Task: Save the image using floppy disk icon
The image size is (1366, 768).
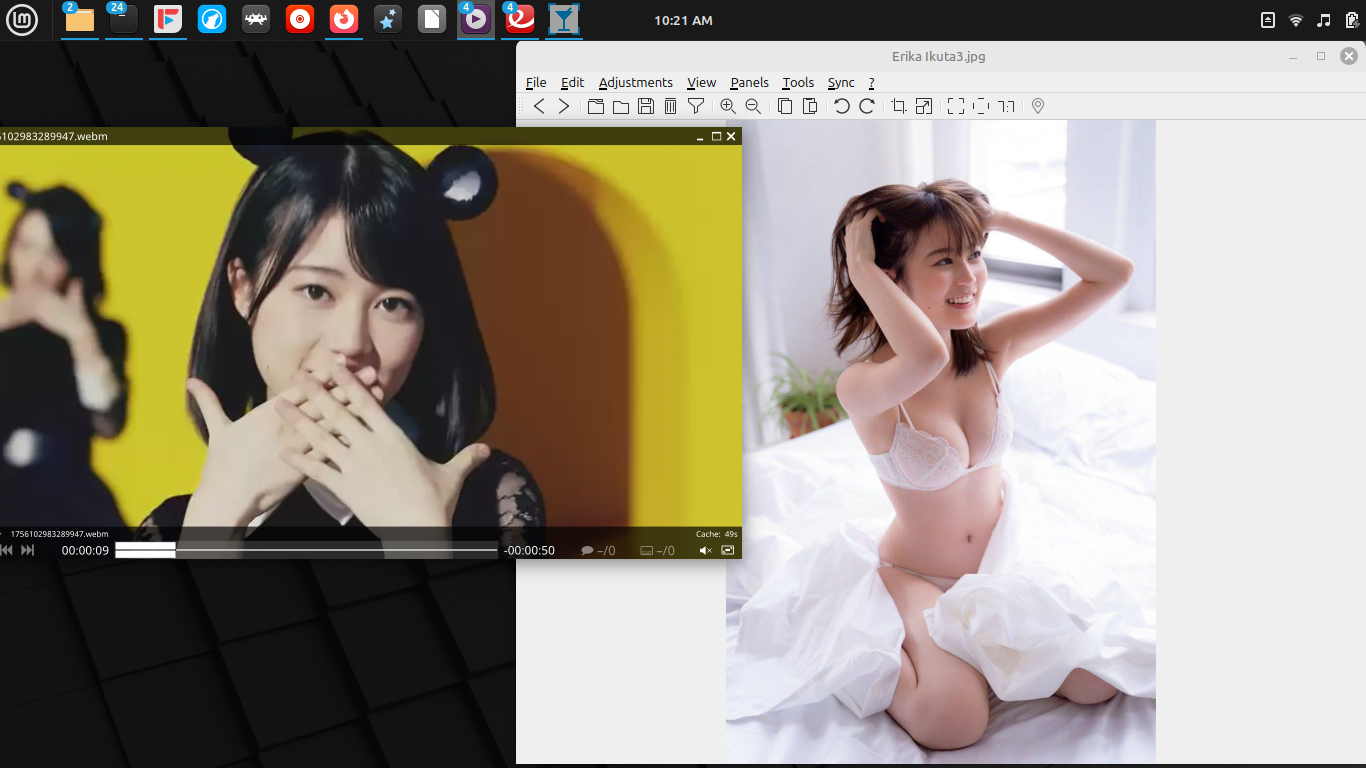Action: 646,106
